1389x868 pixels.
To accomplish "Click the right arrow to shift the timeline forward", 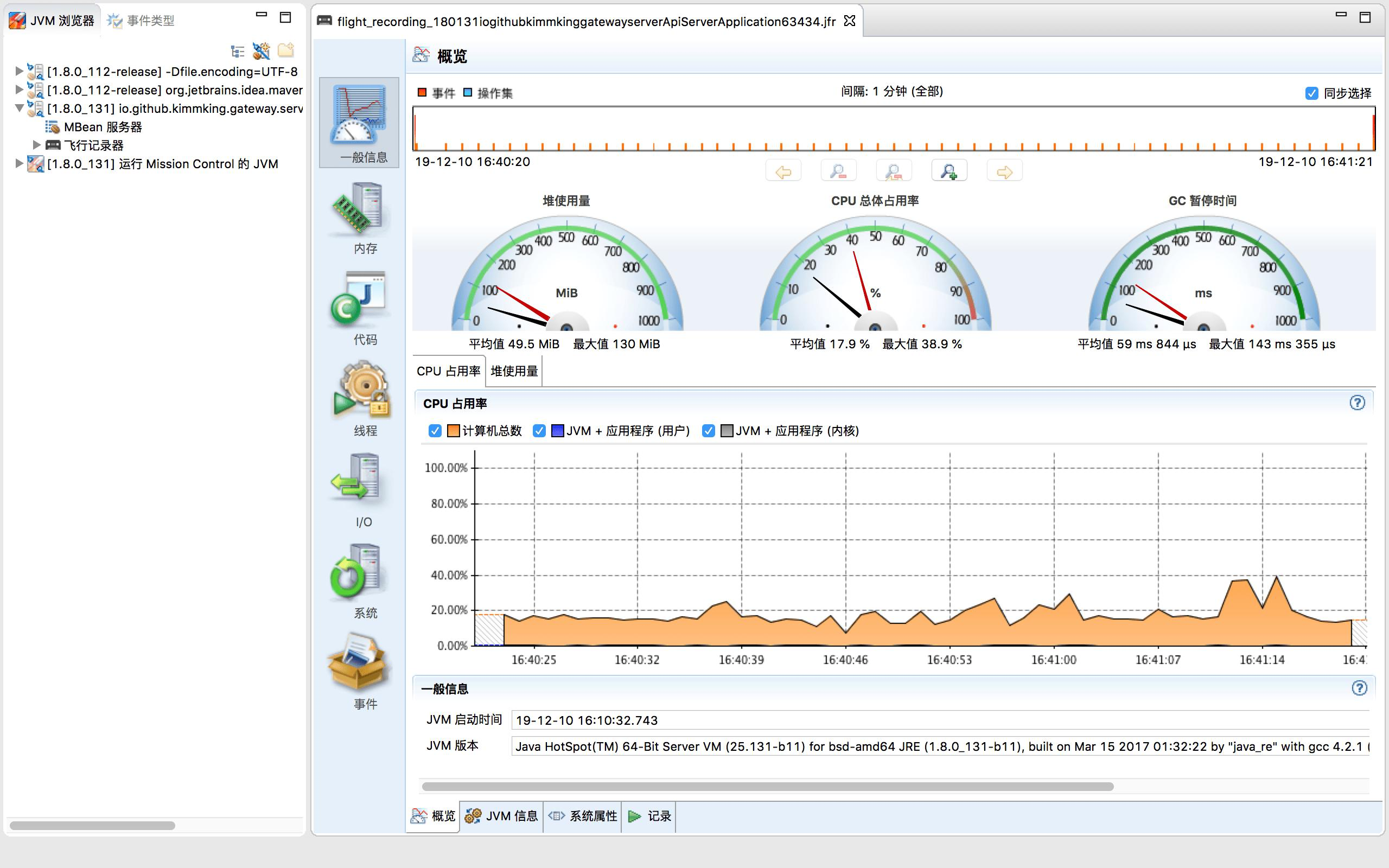I will [1004, 170].
